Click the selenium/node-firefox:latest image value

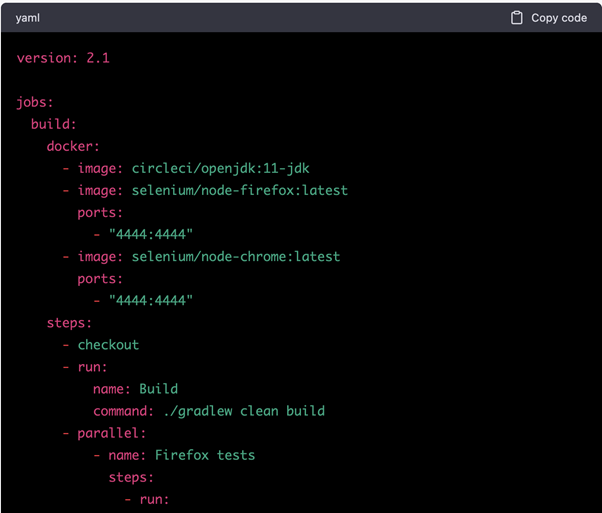point(240,190)
